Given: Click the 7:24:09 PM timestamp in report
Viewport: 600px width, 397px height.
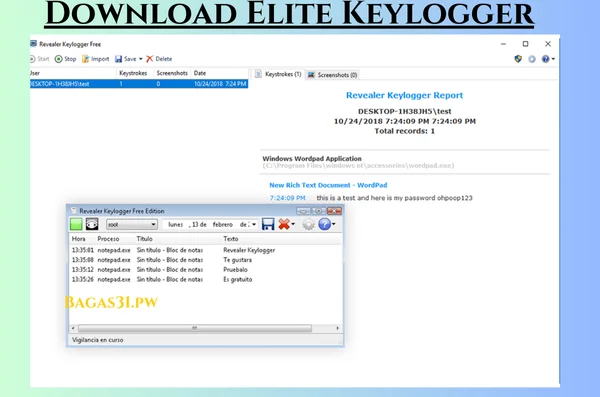Looking at the screenshot, I should [x=287, y=198].
